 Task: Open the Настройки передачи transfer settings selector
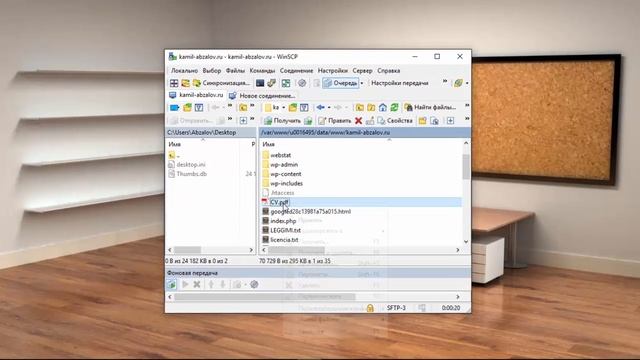tap(400, 83)
